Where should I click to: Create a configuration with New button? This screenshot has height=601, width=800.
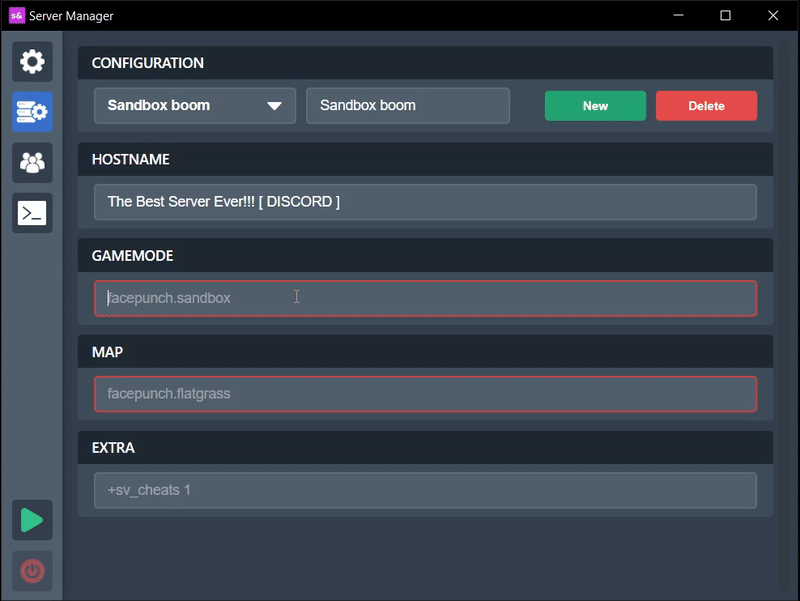click(595, 106)
